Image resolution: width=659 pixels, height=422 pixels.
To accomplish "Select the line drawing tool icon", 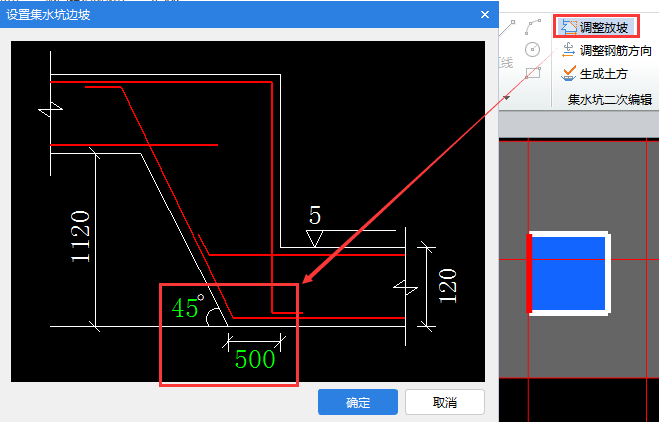I will [507, 28].
